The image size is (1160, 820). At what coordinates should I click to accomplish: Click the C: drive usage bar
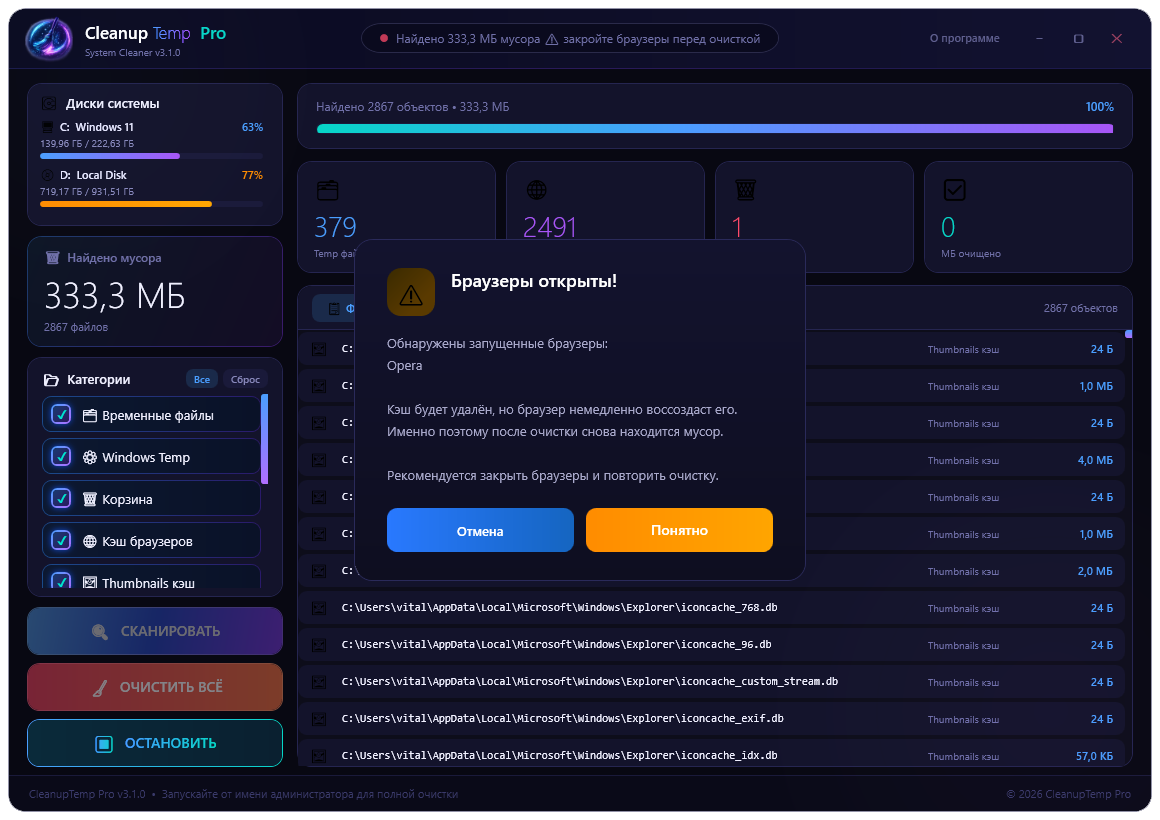tap(151, 156)
